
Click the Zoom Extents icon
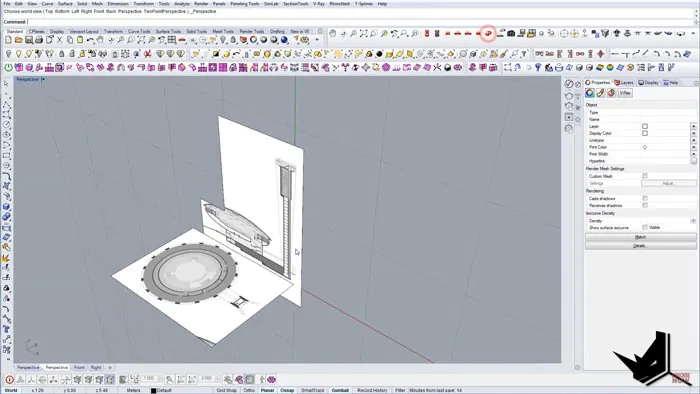141,40
